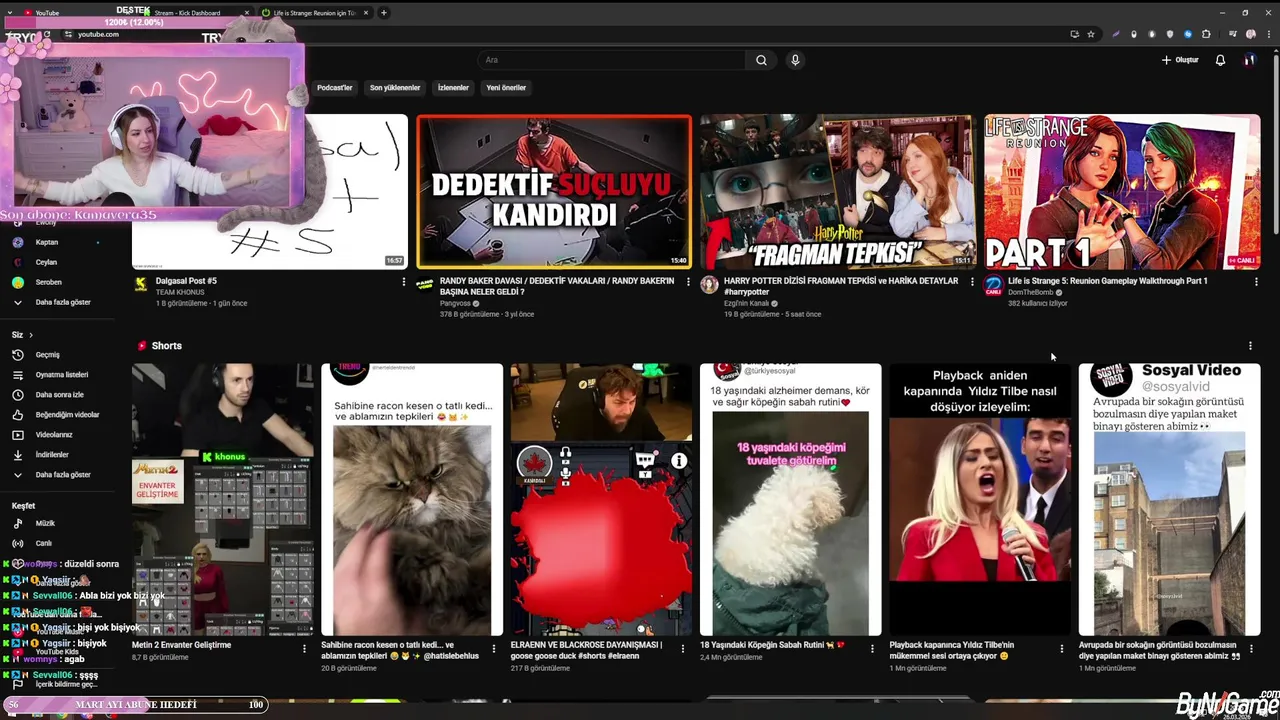Open the browser profile avatar

[1250, 34]
